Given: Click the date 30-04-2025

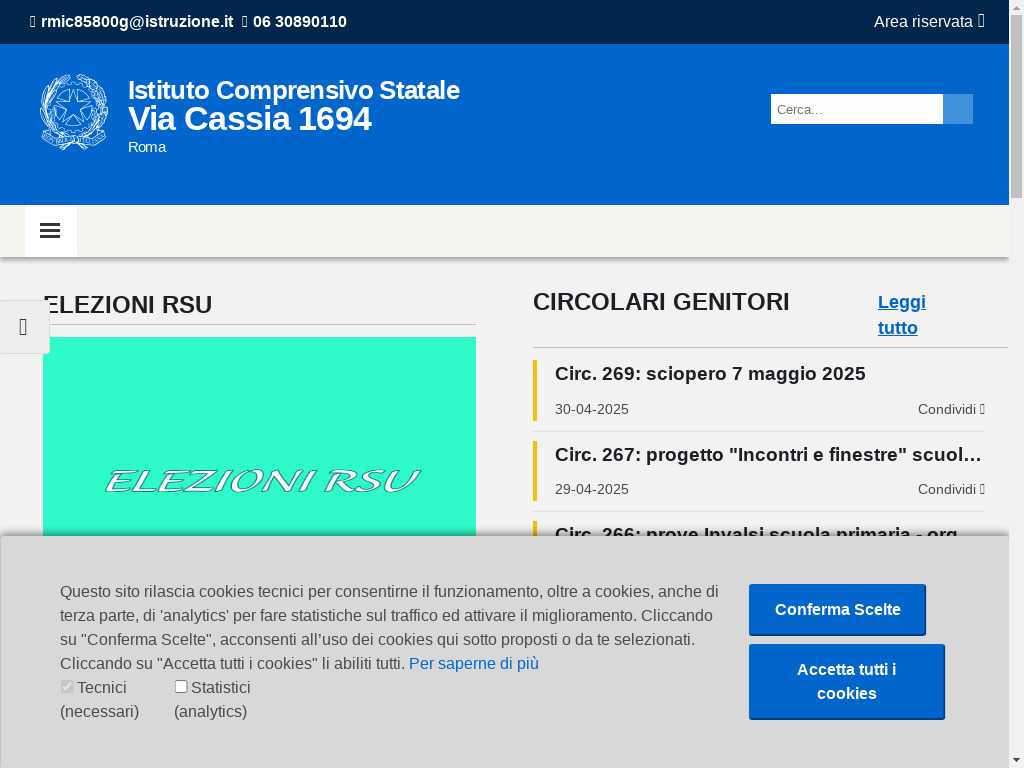Looking at the screenshot, I should point(592,409).
